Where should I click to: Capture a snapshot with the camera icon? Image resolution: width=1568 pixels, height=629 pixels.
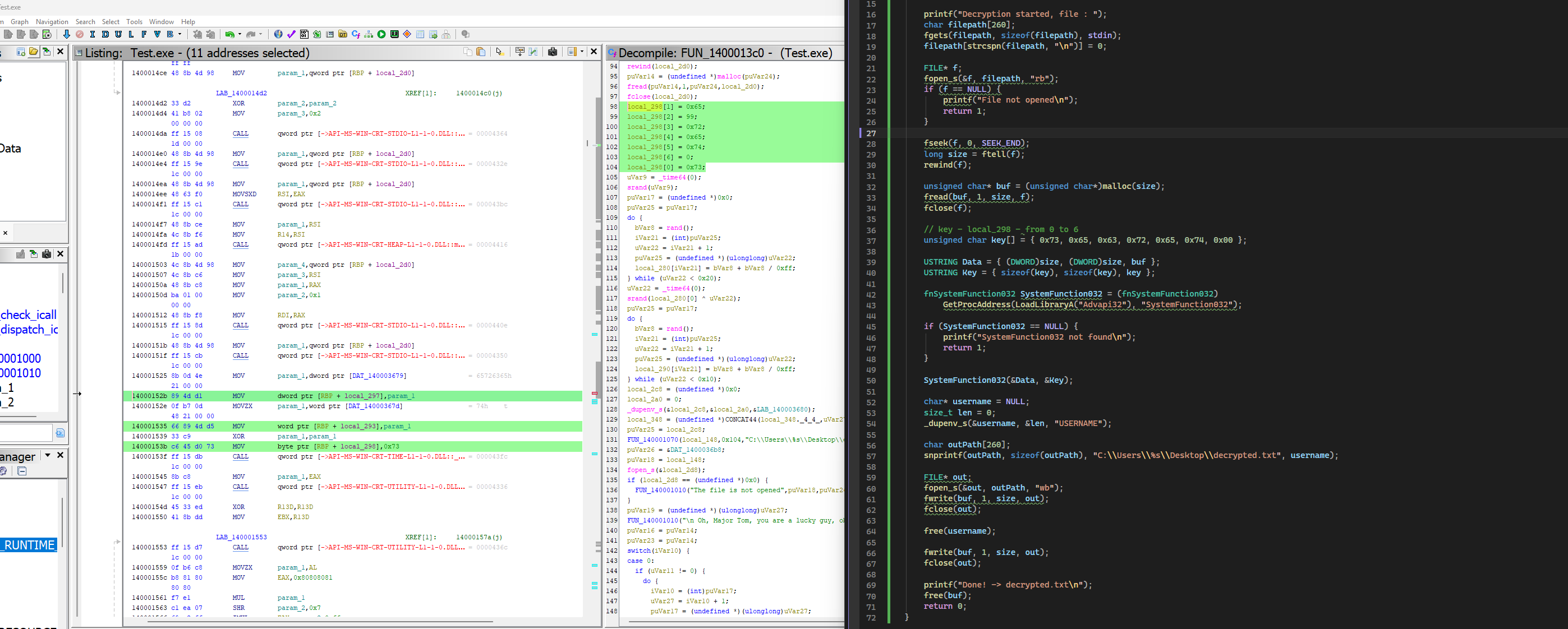(553, 52)
